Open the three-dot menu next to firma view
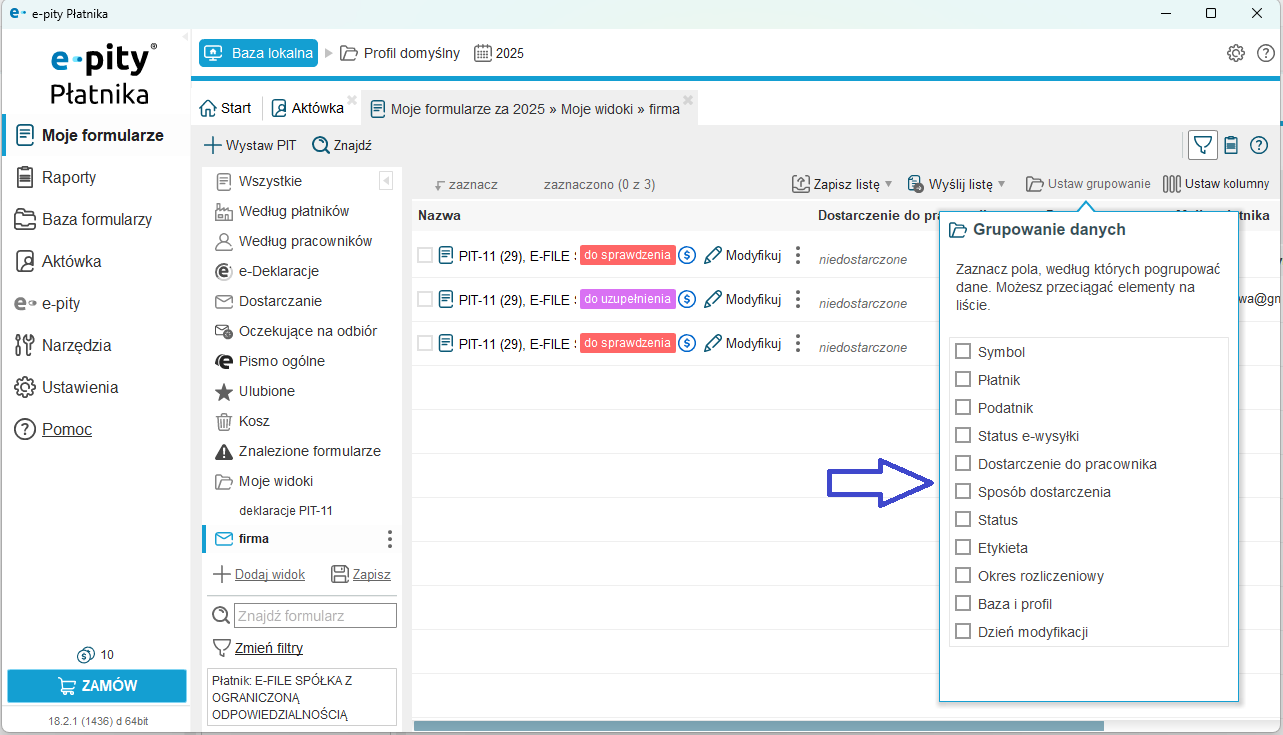The image size is (1283, 735). [x=390, y=539]
